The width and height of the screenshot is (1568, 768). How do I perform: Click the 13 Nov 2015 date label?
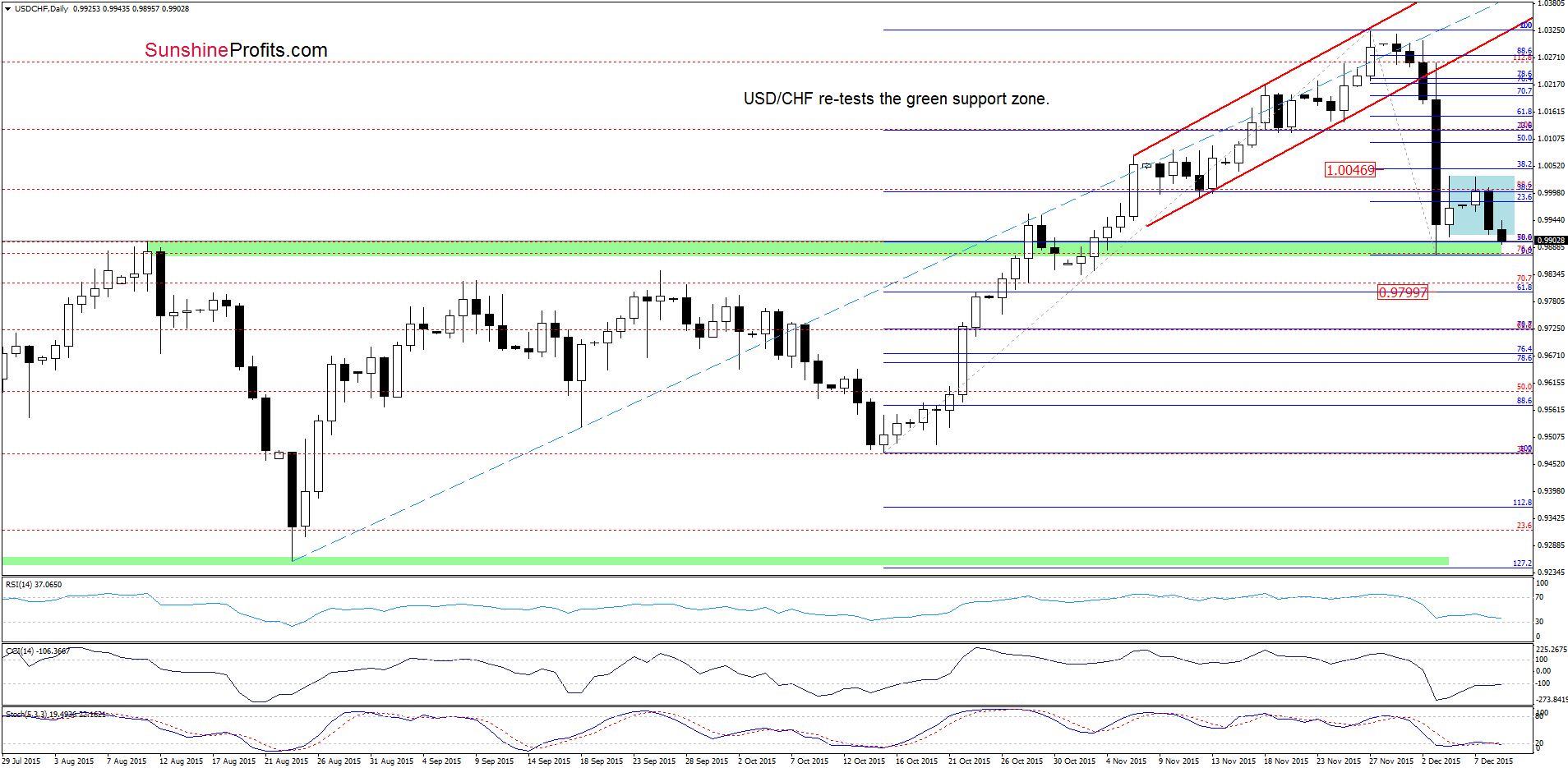tap(1233, 761)
